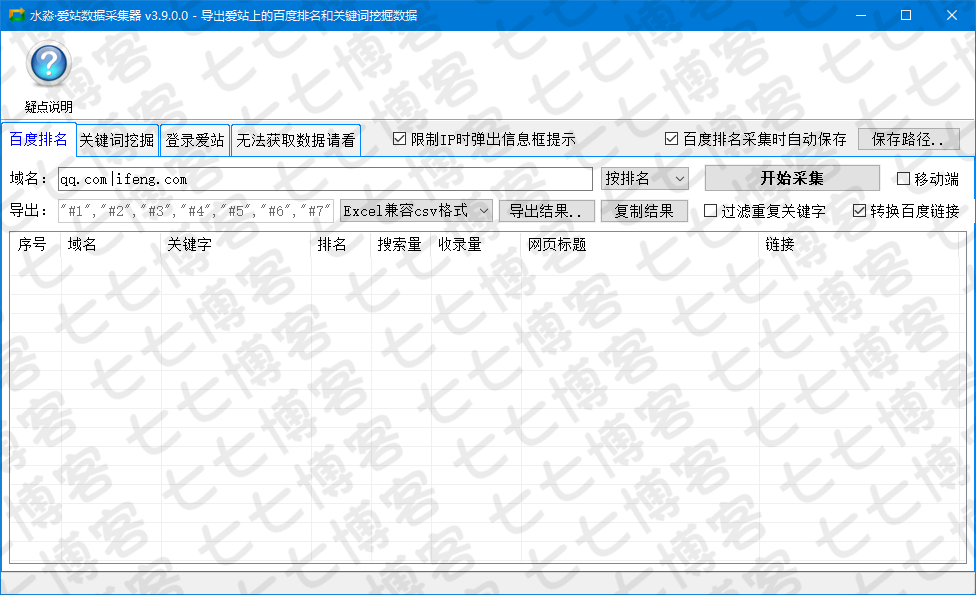Click the 复制结果 button

pyautogui.click(x=644, y=211)
